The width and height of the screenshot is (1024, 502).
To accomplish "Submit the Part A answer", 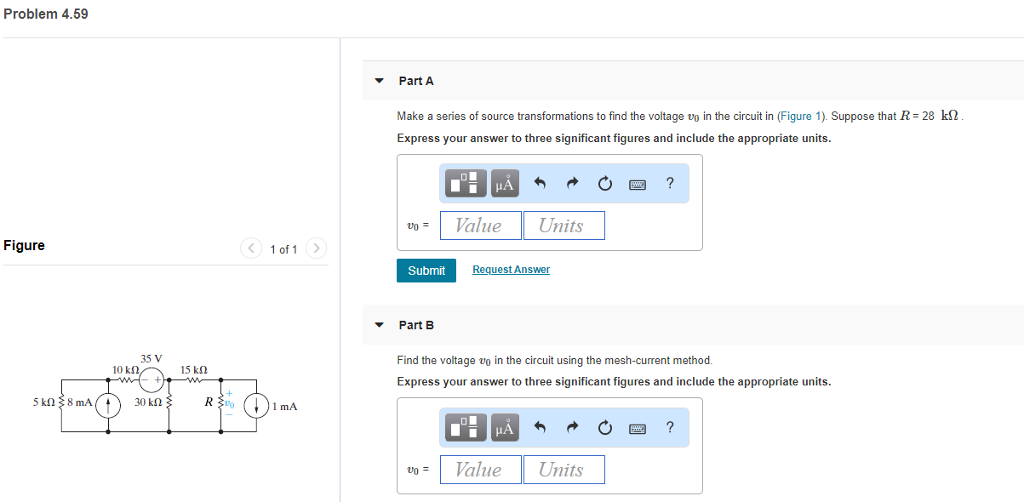I will (426, 270).
